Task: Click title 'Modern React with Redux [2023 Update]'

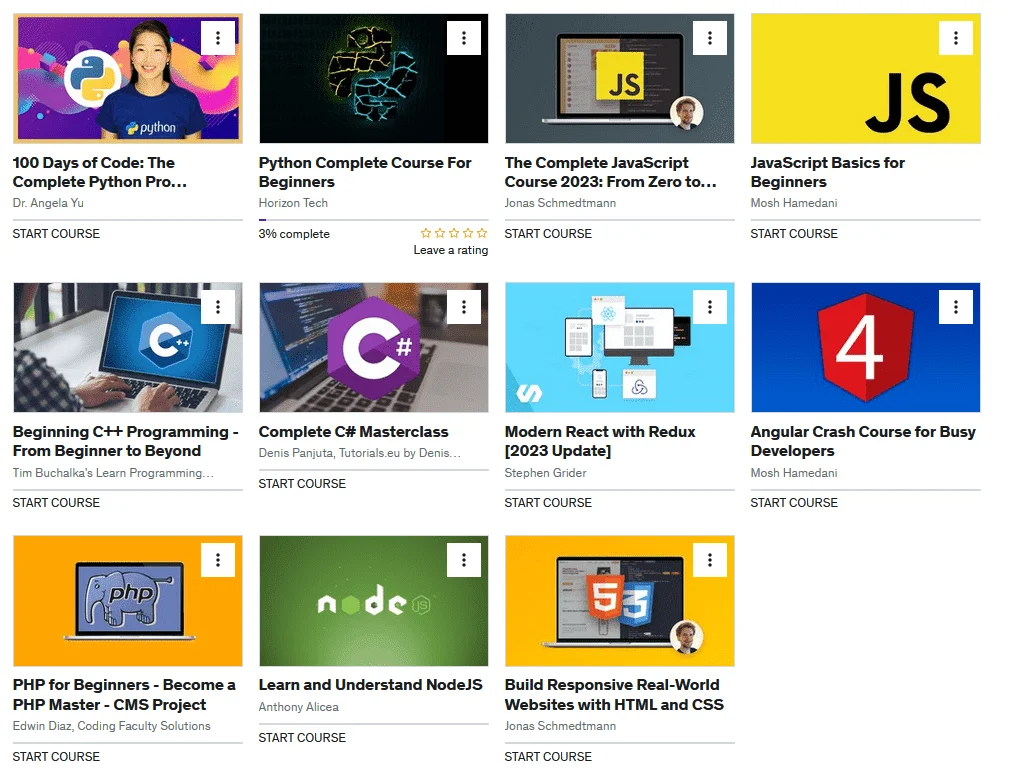Action: [600, 442]
